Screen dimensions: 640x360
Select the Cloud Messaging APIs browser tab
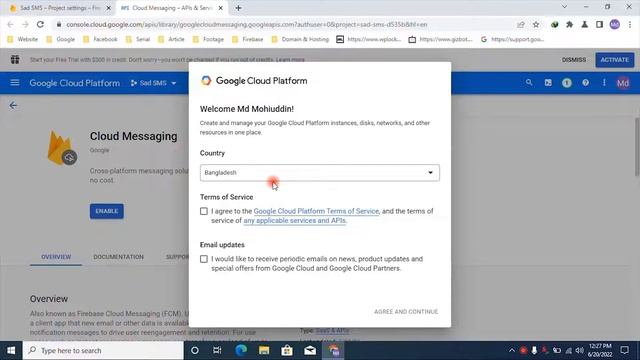click(x=171, y=8)
